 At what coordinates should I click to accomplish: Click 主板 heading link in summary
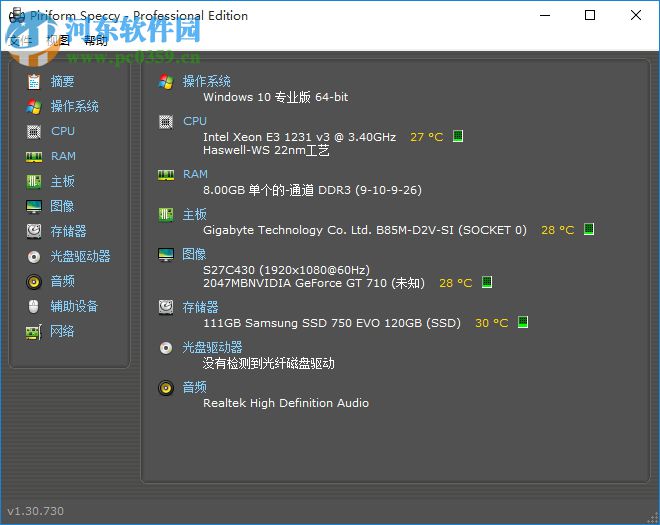pyautogui.click(x=194, y=214)
